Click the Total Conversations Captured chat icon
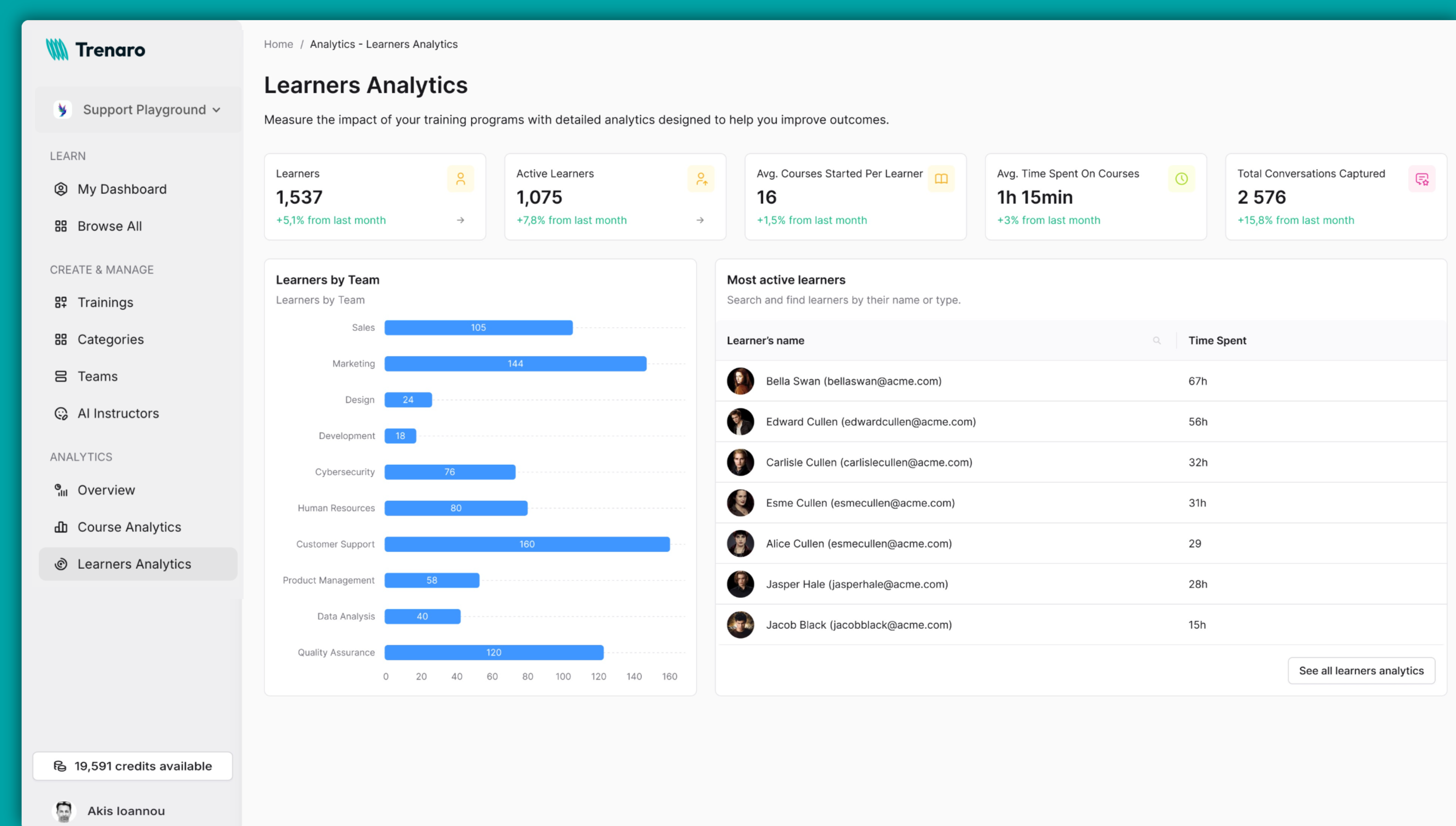This screenshot has width=1456, height=826. pos(1422,179)
